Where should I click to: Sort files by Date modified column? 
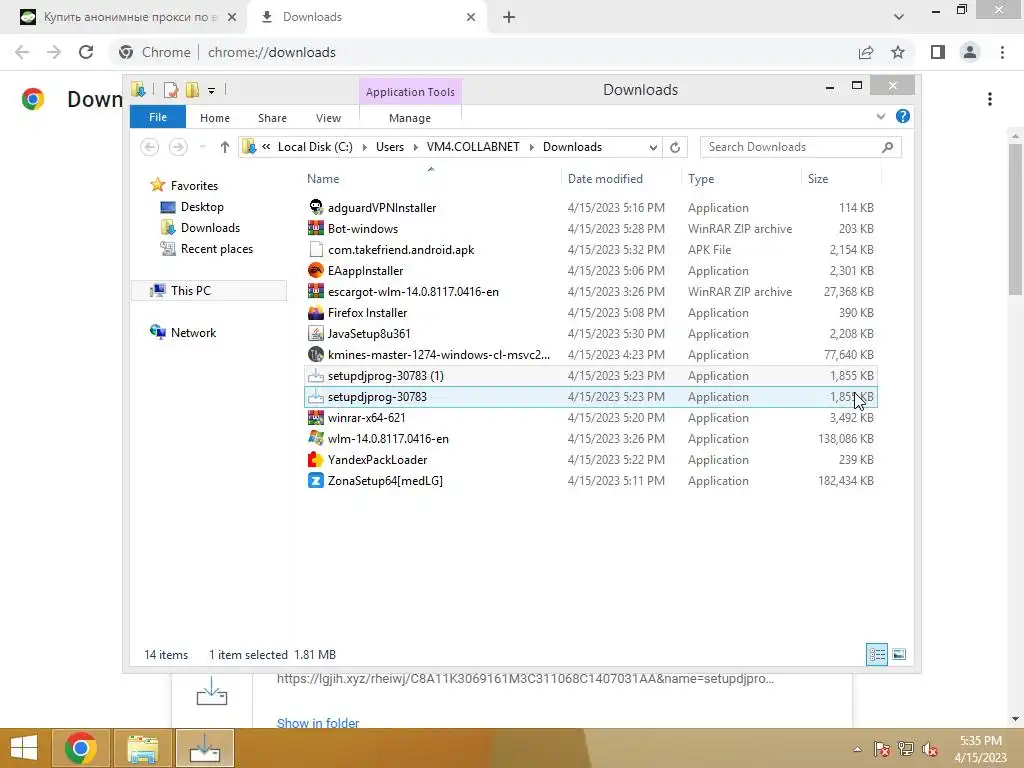[x=605, y=179]
